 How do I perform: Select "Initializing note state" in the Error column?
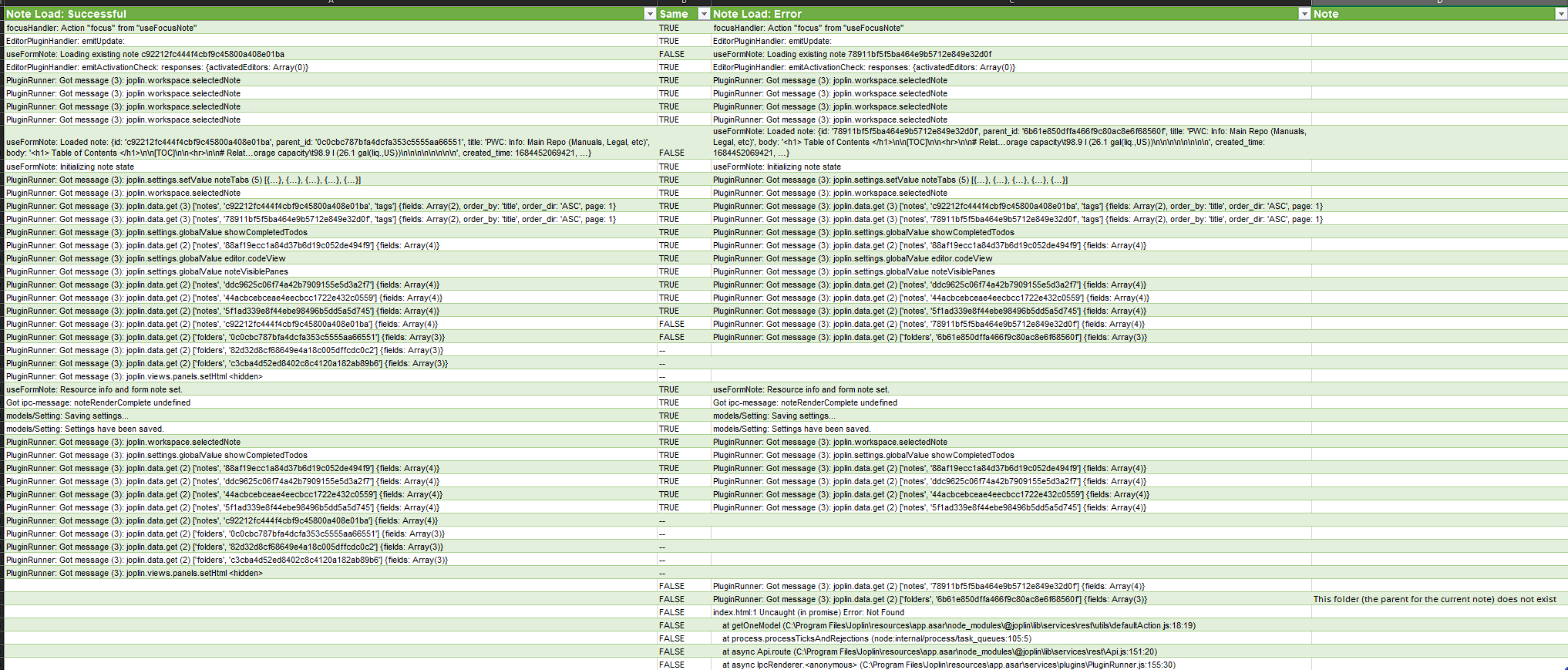coord(1011,167)
